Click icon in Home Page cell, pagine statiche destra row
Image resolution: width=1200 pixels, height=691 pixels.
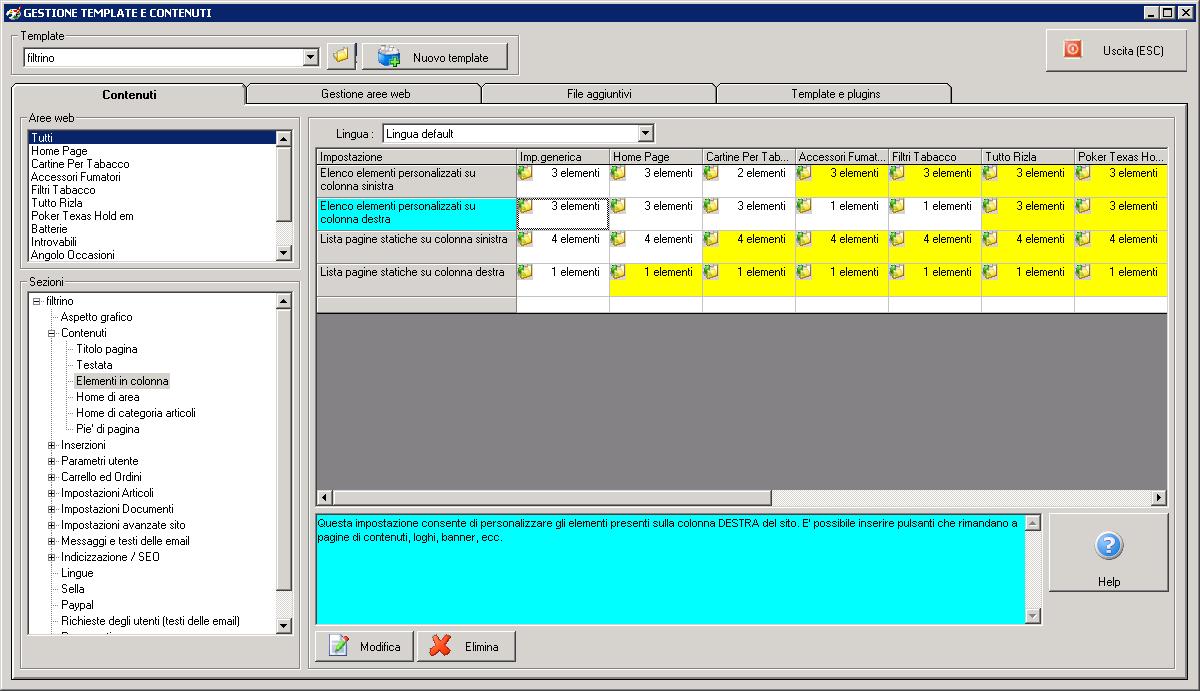click(x=618, y=272)
